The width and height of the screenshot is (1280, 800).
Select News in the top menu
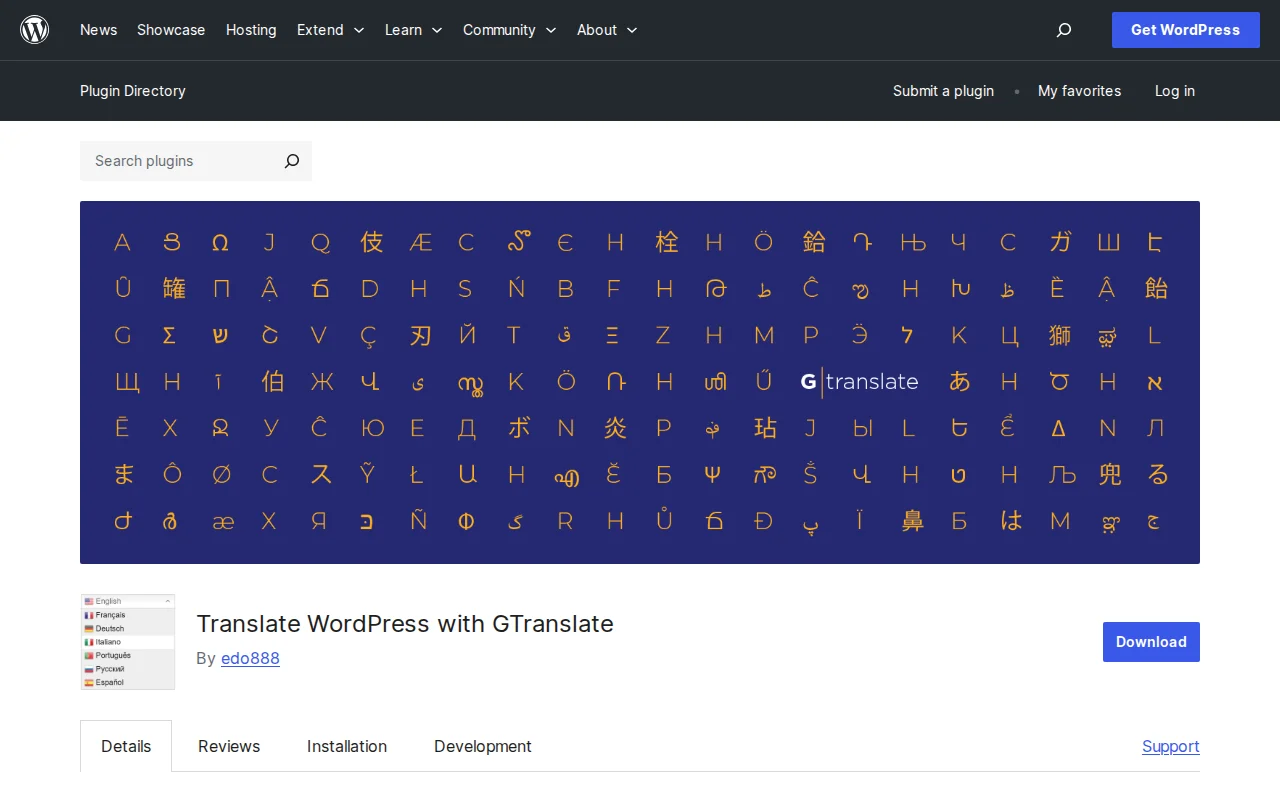pos(98,30)
